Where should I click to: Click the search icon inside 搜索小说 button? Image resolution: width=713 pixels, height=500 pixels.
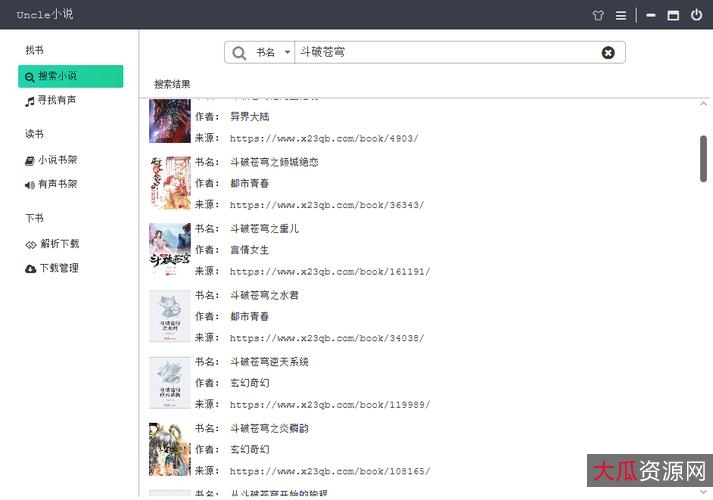point(30,77)
